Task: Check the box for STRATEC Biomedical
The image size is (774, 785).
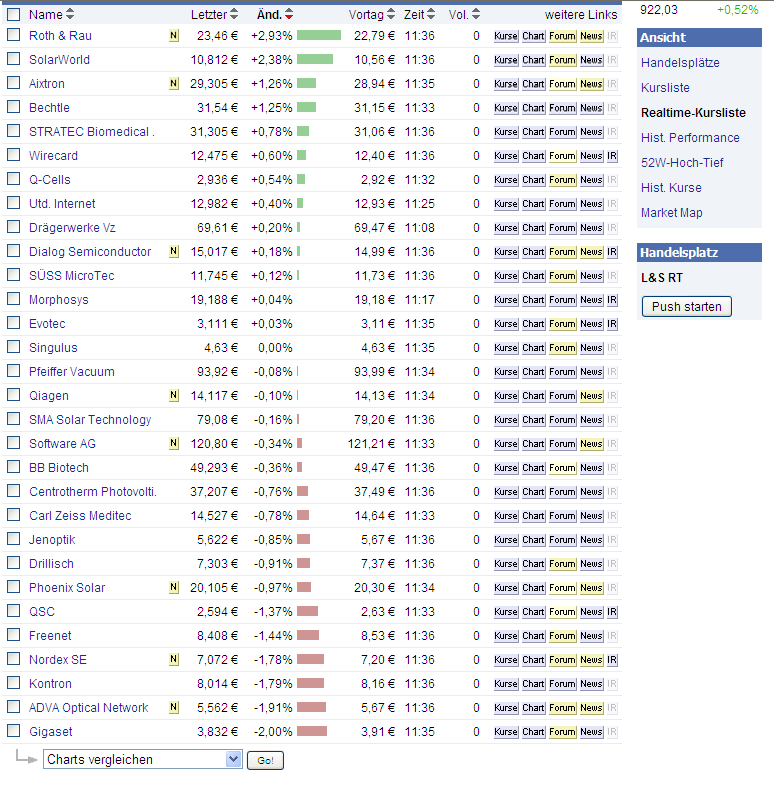Action: (14, 131)
